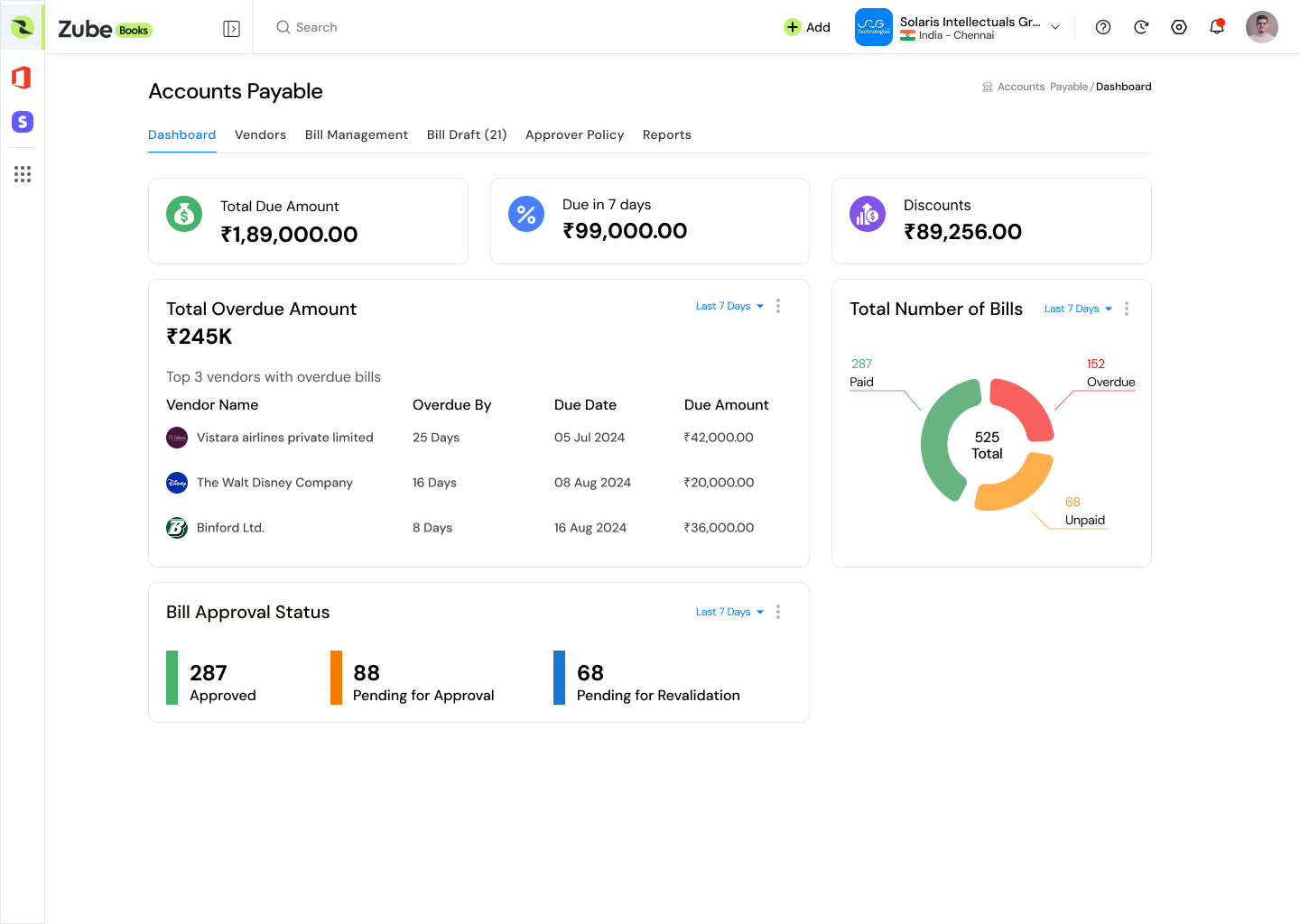Click the orange Pending for Approval bar
Viewport: 1300px width, 924px height.
pos(336,678)
